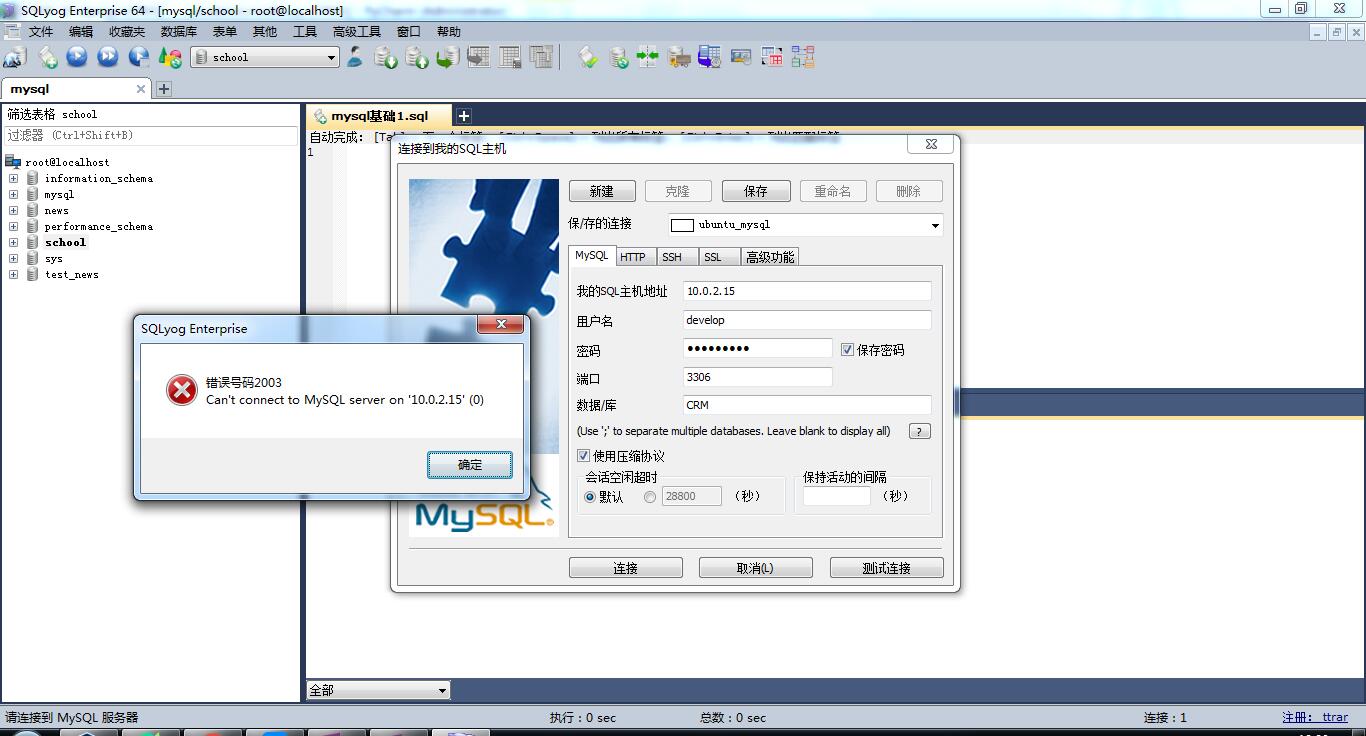Switch to the 高级功能 tab
The width and height of the screenshot is (1366, 736).
click(x=770, y=257)
